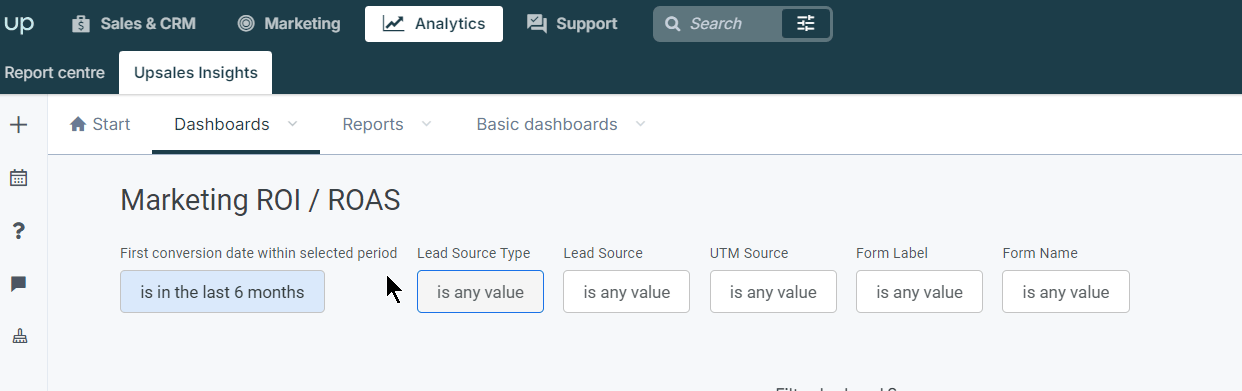This screenshot has width=1242, height=391.
Task: Select the Upsales Insights tab
Action: click(x=196, y=73)
